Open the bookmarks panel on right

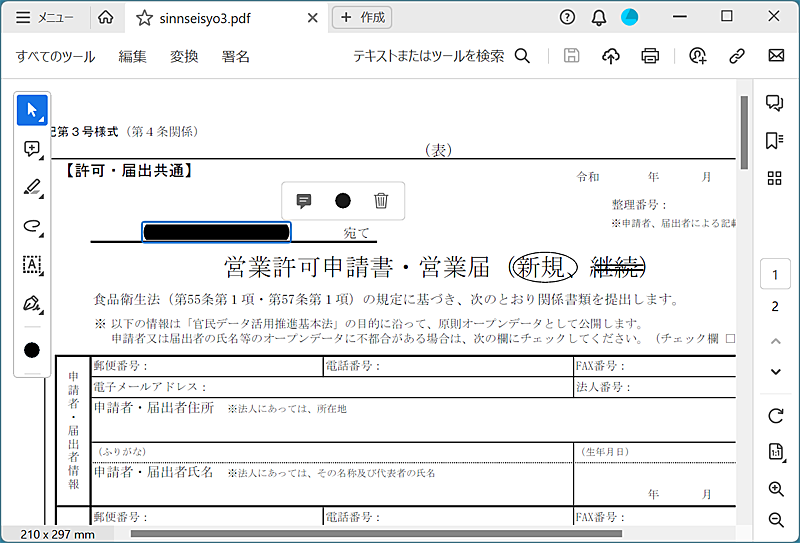tap(774, 140)
